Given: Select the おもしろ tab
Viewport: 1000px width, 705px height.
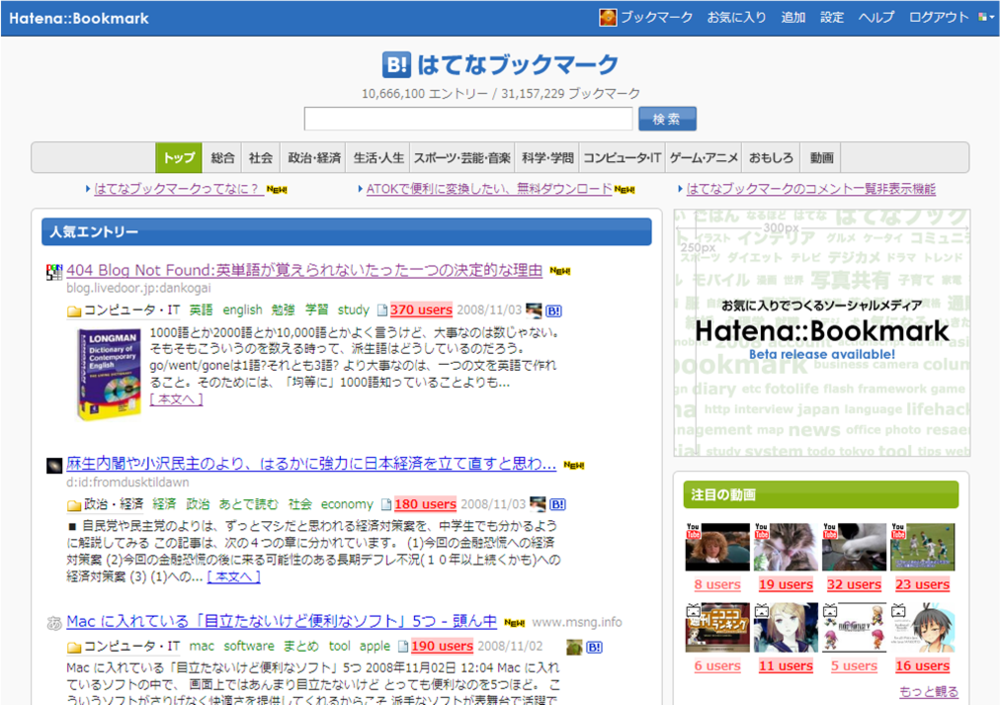Looking at the screenshot, I should click(771, 158).
